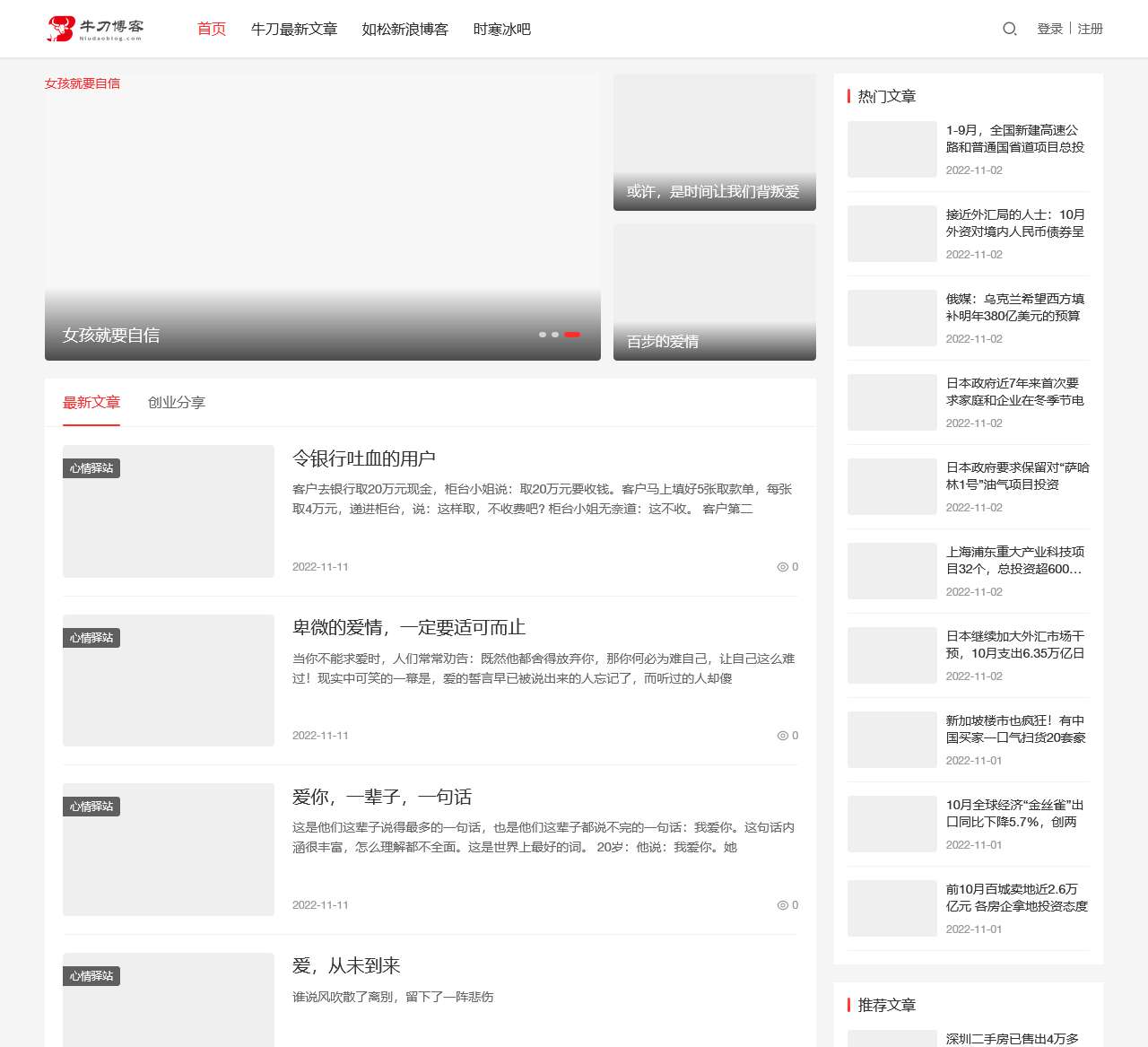The height and width of the screenshot is (1047, 1148).
Task: Click 心情驿站 tag on 爱，从未到来 thumbnail
Action: pyautogui.click(x=91, y=976)
